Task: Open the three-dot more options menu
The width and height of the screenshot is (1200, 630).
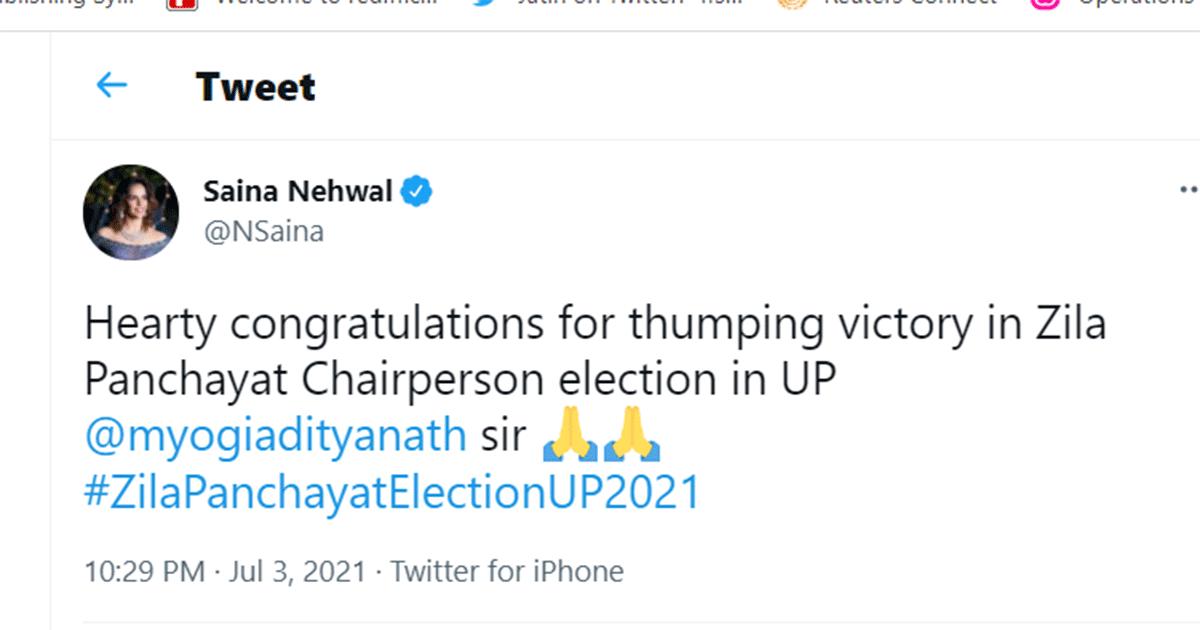Action: 1188,190
